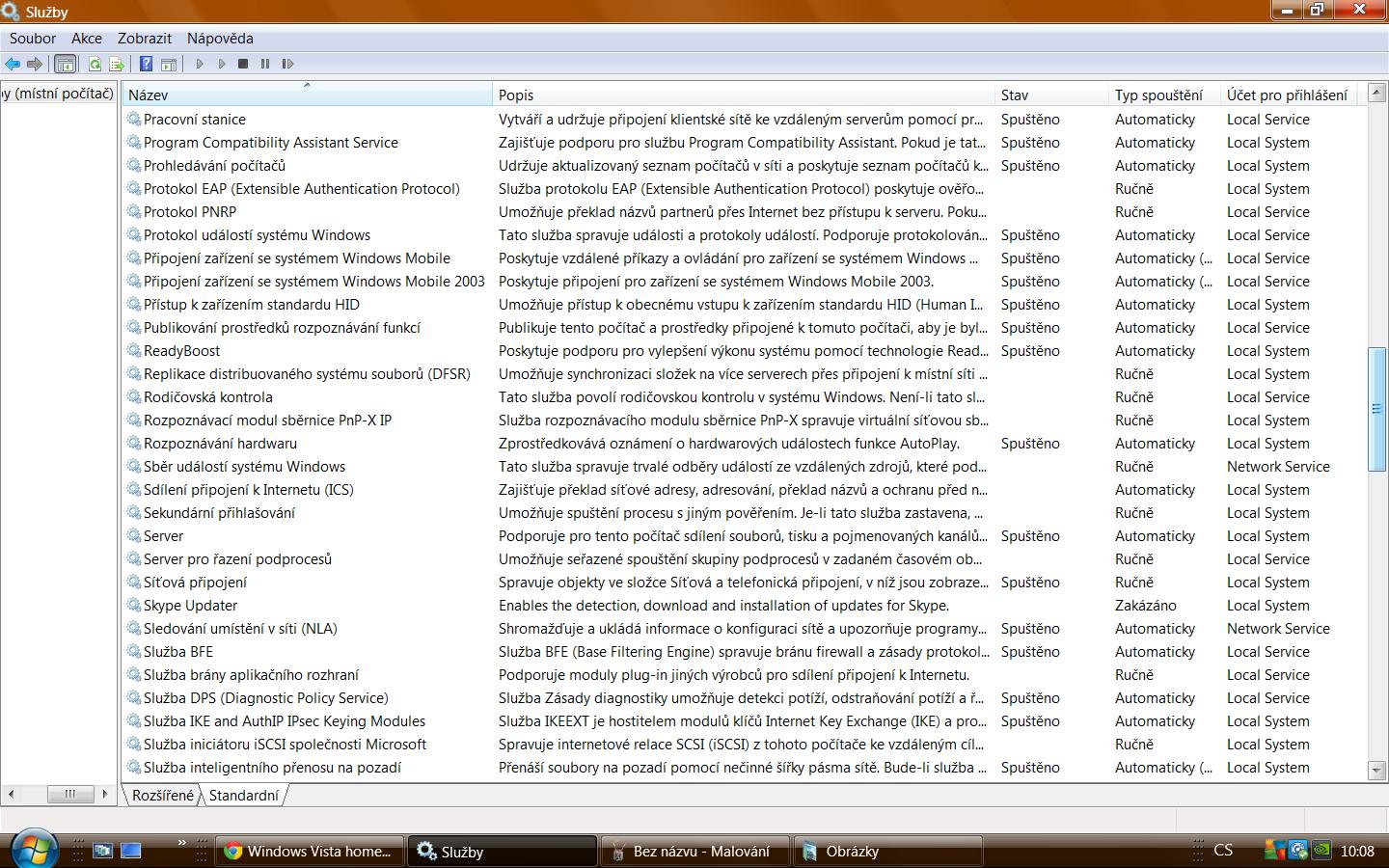1389x868 pixels.
Task: Click the gear icon beside Prohledávání počítačů
Action: 134,166
